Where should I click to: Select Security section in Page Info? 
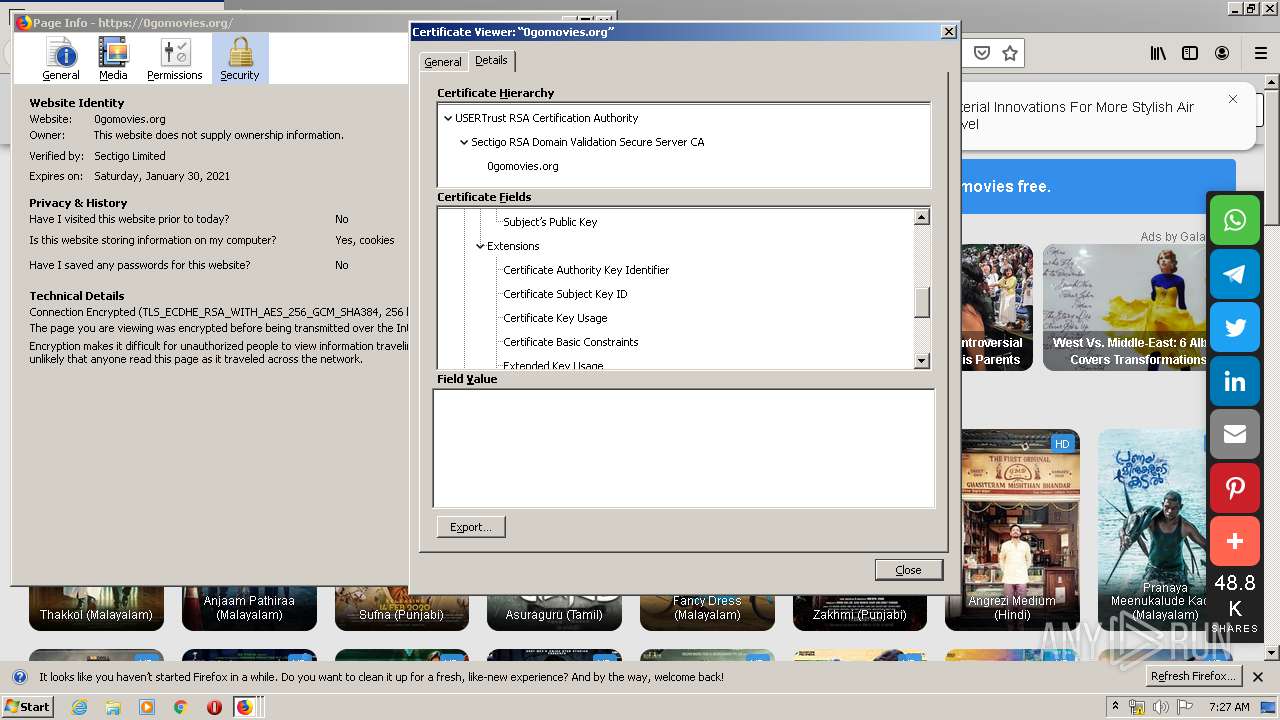(x=240, y=59)
